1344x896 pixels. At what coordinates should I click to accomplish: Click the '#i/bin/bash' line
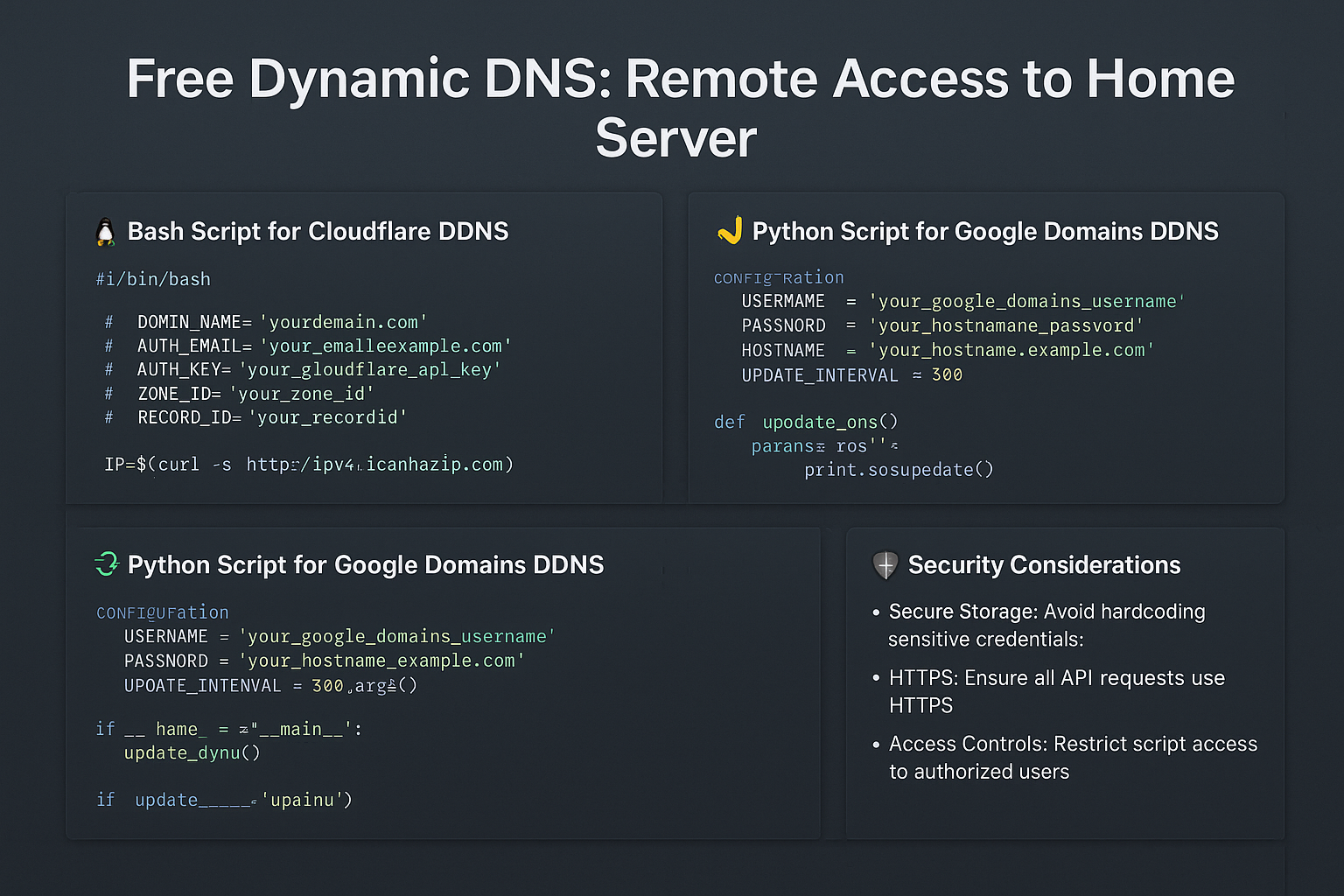153,279
